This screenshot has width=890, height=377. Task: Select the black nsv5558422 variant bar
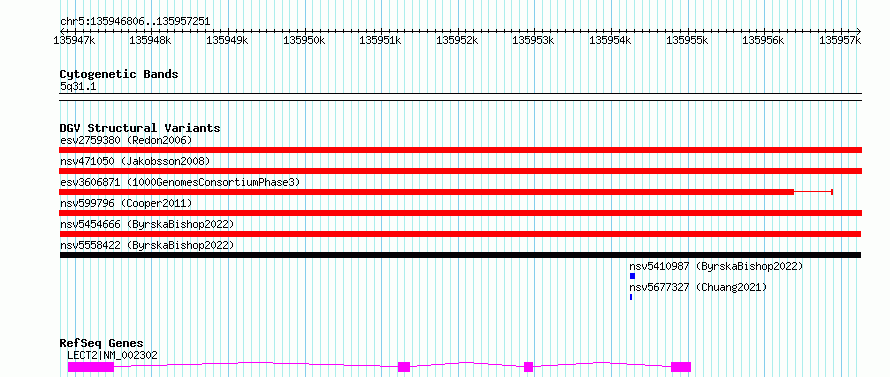tap(460, 255)
